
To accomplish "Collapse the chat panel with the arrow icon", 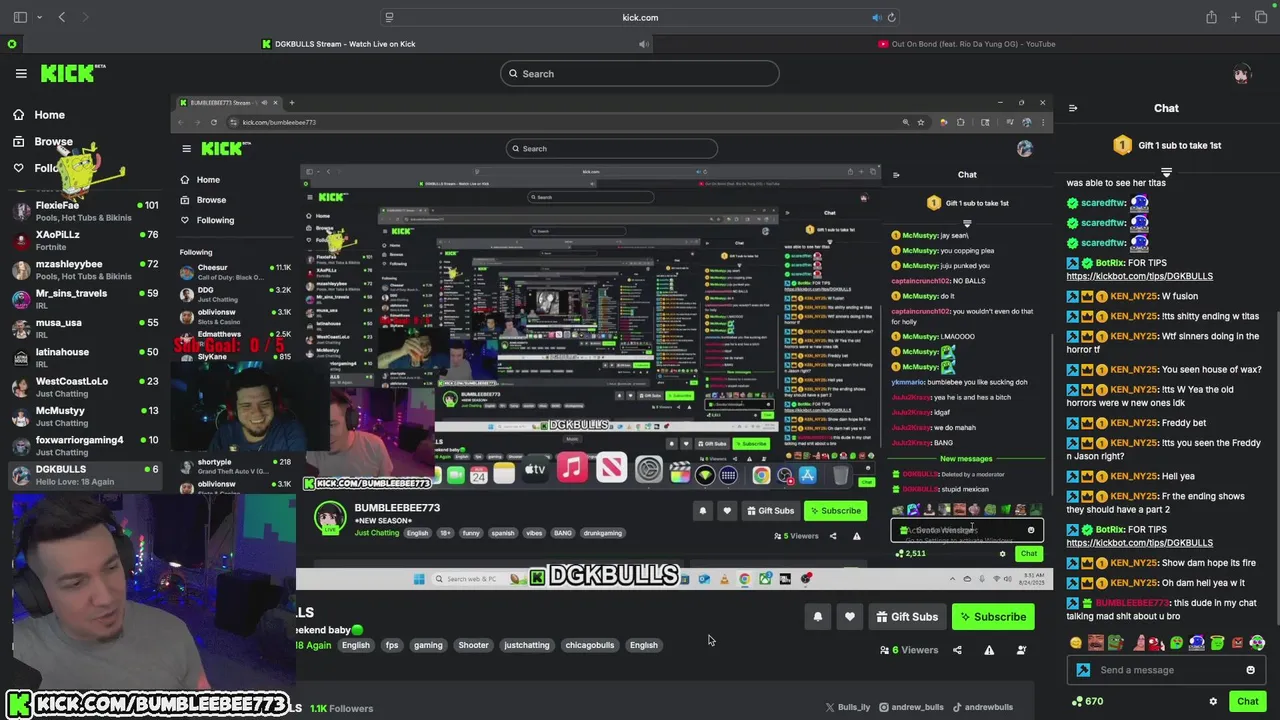I will point(1073,108).
